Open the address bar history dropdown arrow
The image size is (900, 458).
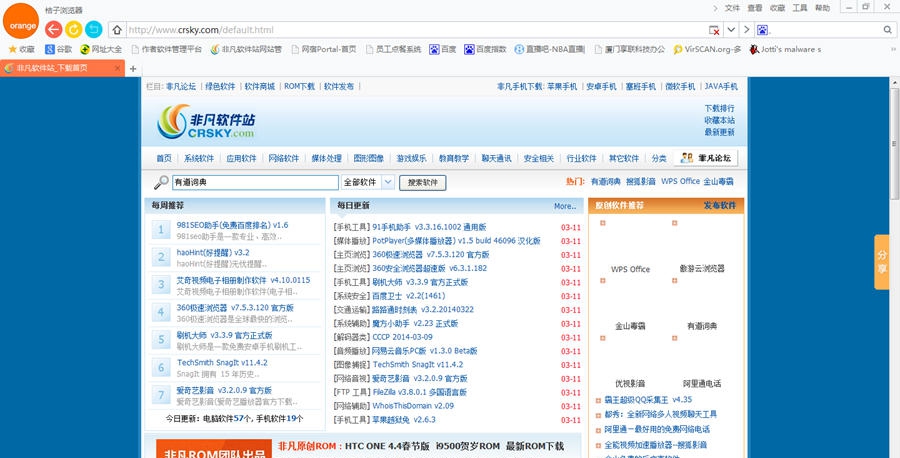(732, 30)
